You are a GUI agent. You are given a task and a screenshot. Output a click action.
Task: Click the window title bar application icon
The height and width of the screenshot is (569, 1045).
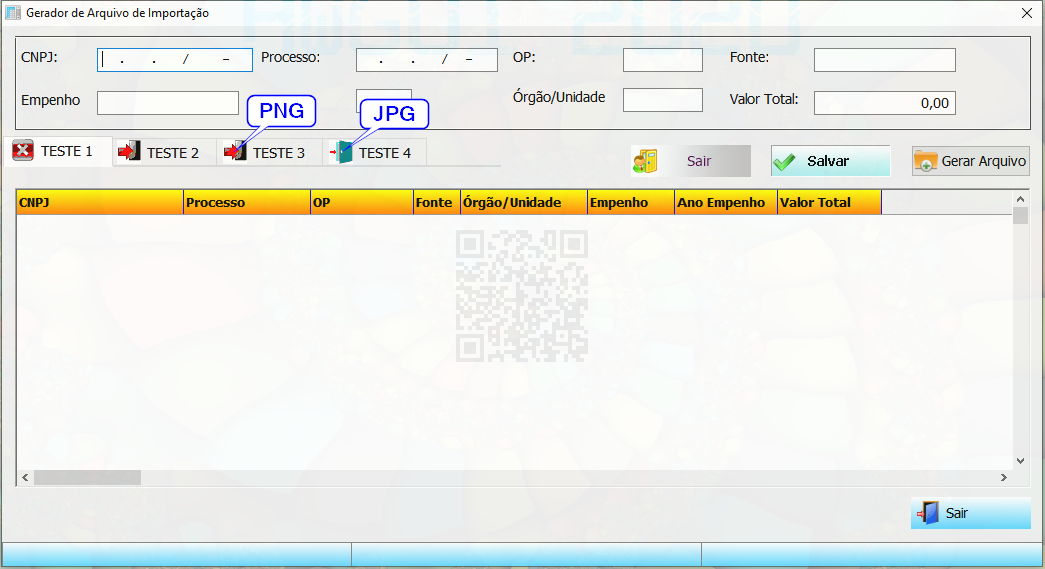click(13, 13)
